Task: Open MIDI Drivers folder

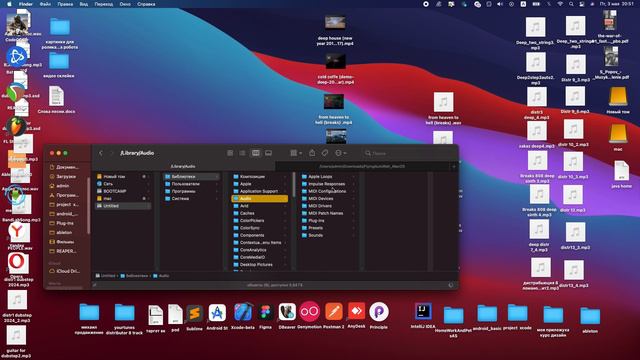Action: pyautogui.click(x=328, y=206)
